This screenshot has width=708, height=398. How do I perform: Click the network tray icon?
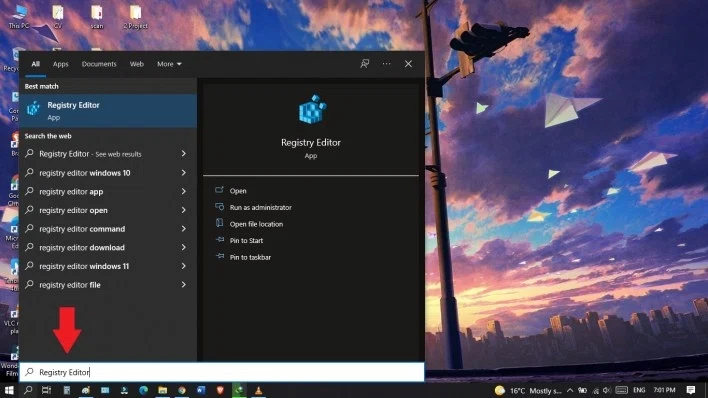[596, 390]
